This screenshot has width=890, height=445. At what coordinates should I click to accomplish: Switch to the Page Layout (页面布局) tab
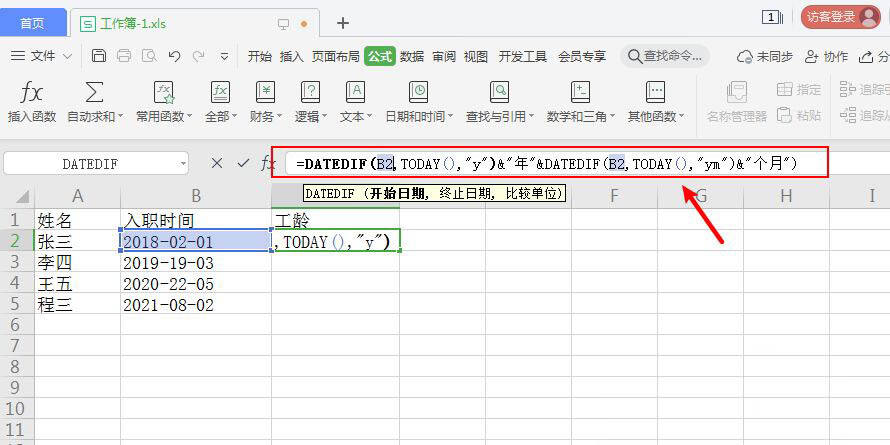335,56
